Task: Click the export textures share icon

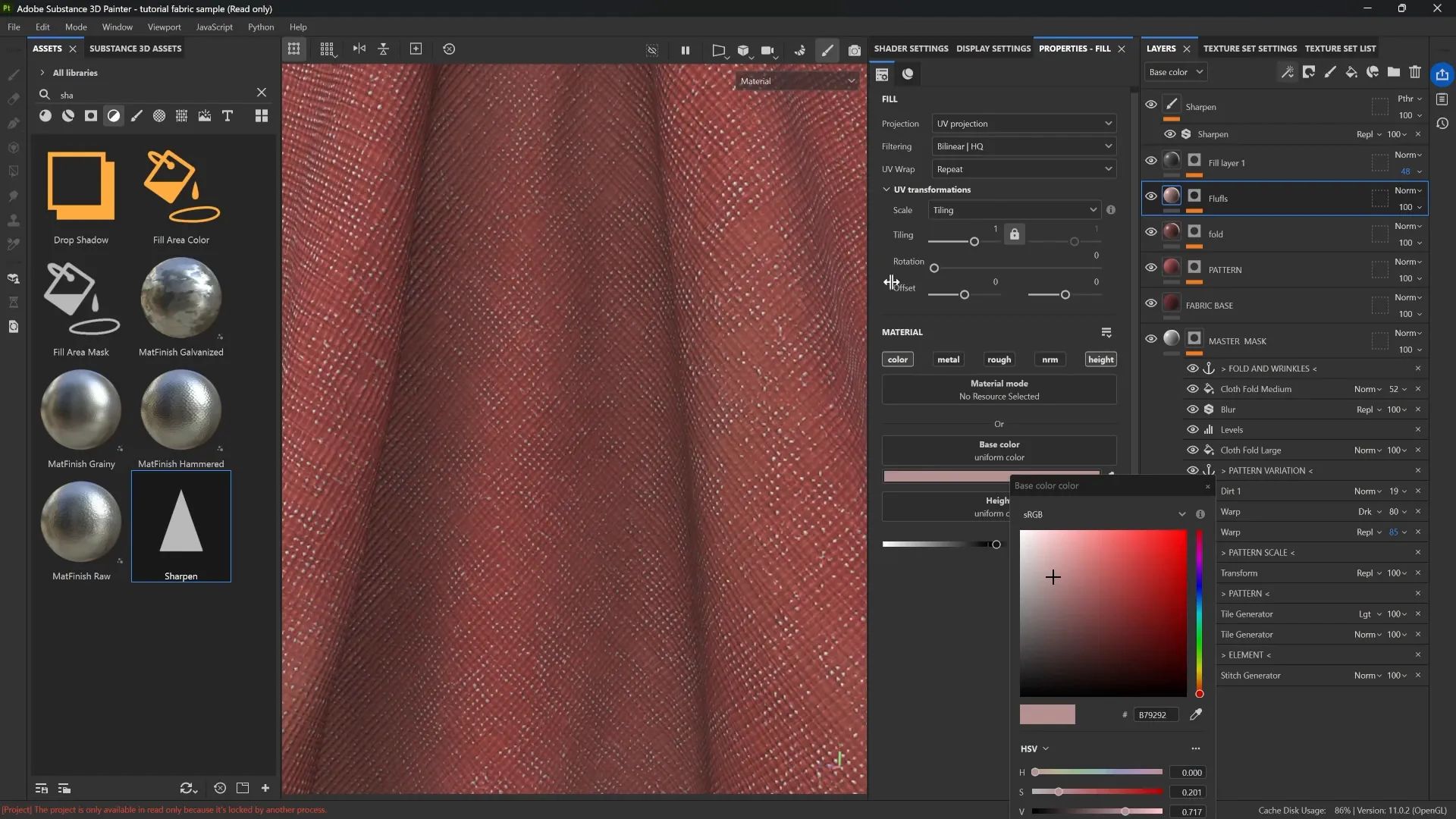Action: coord(1442,74)
